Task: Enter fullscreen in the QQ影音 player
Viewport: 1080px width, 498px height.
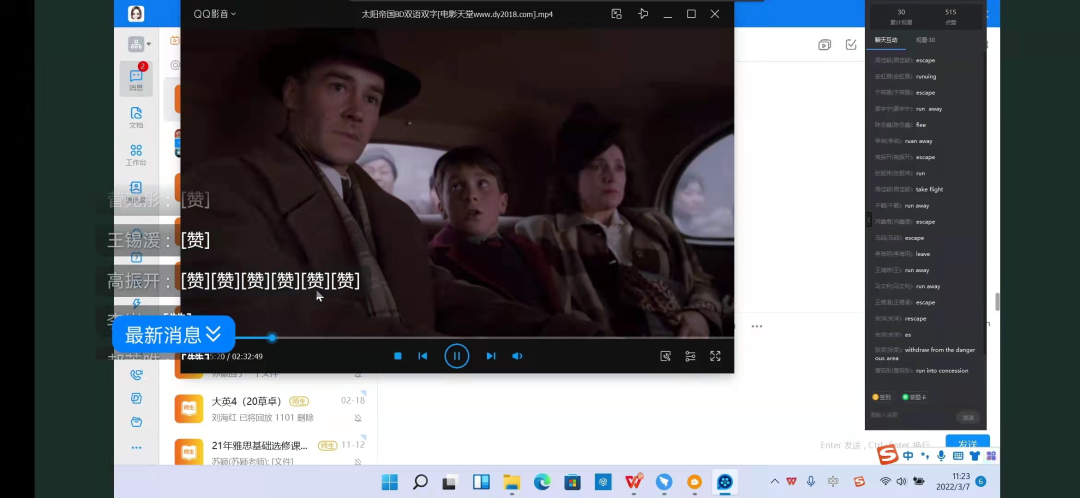Action: click(715, 356)
